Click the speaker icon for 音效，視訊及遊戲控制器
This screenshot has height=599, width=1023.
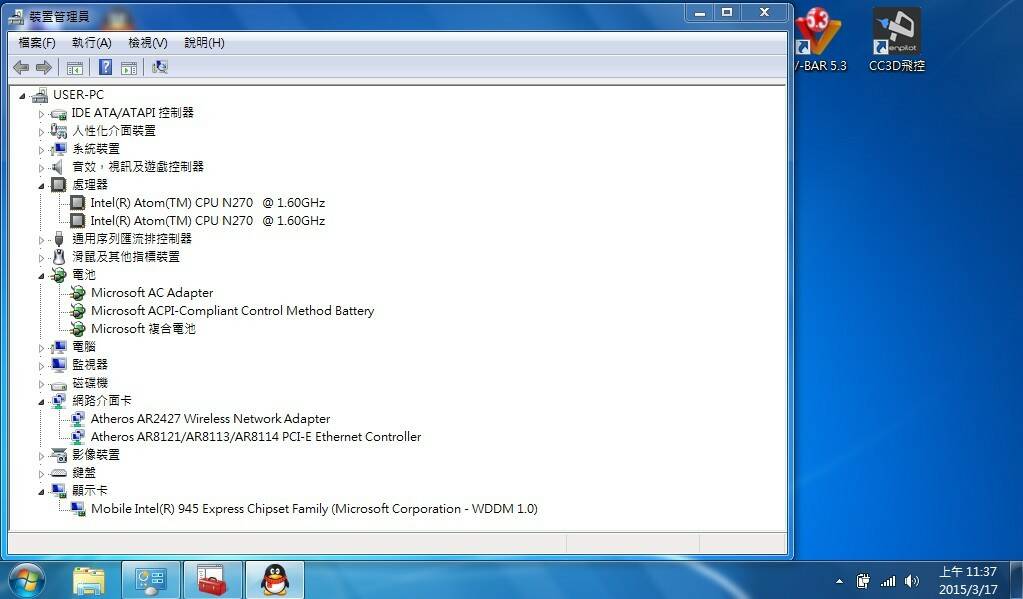(x=59, y=167)
